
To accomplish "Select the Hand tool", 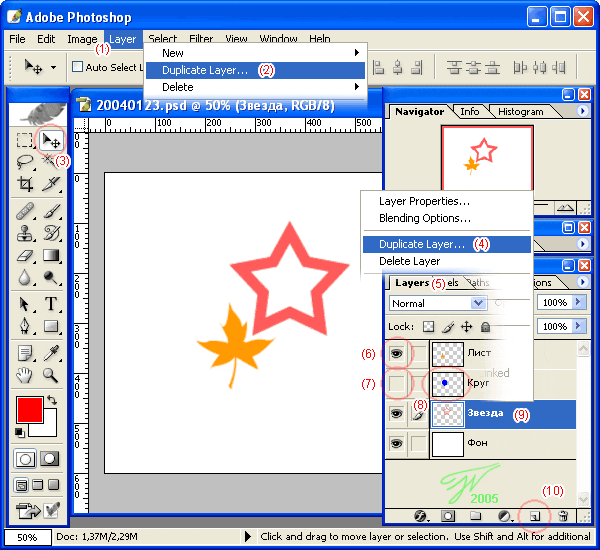I will (25, 375).
